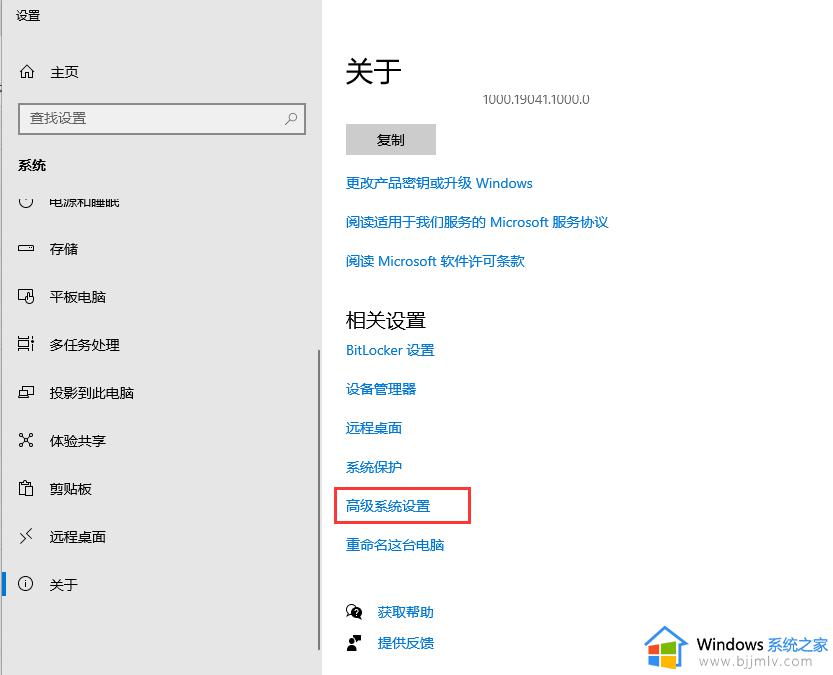Viewport: 833px width, 675px height.
Task: Open the 平板电脑 settings page
Action: tap(78, 296)
